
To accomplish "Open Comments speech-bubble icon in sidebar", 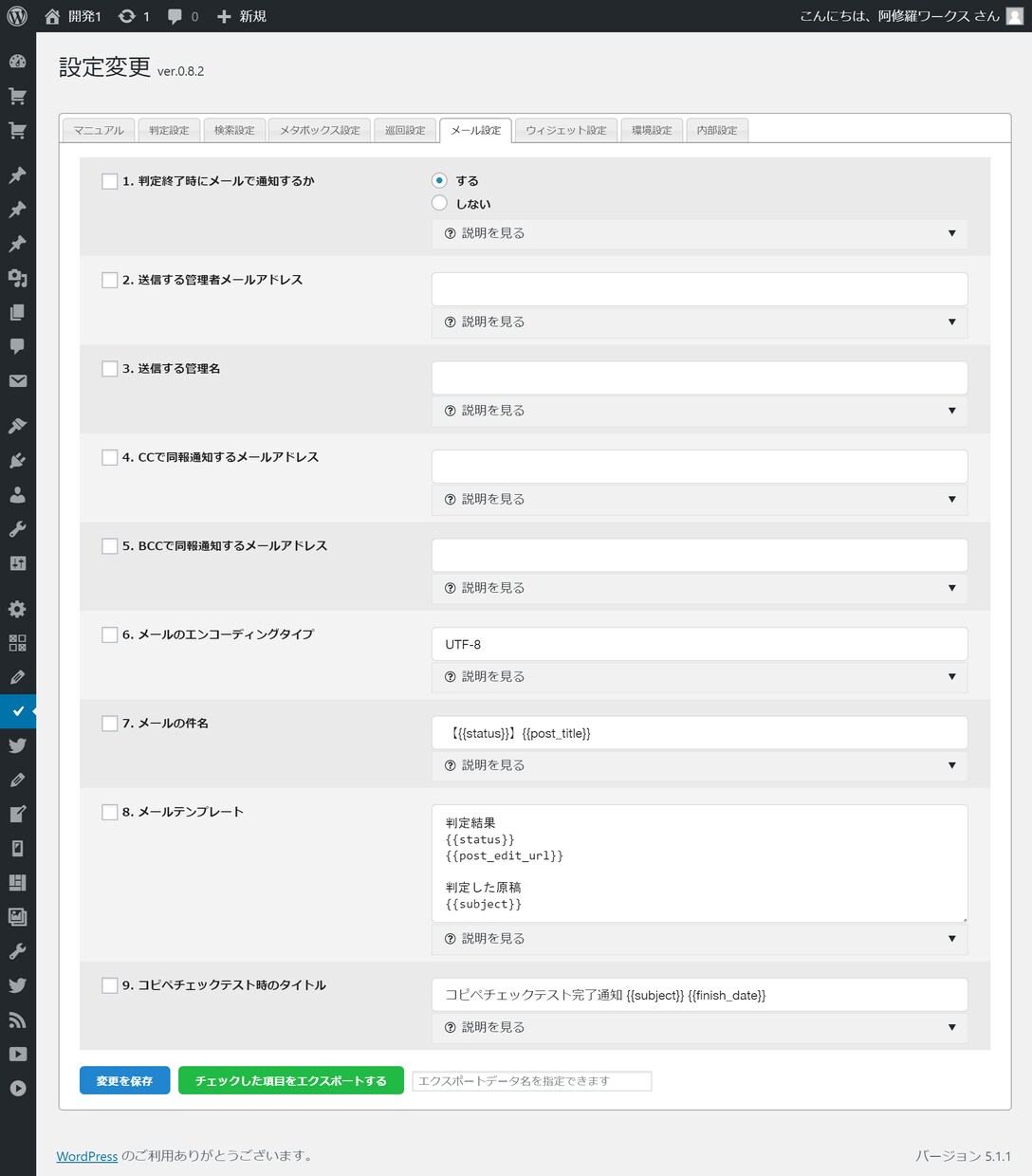I will click(x=17, y=346).
